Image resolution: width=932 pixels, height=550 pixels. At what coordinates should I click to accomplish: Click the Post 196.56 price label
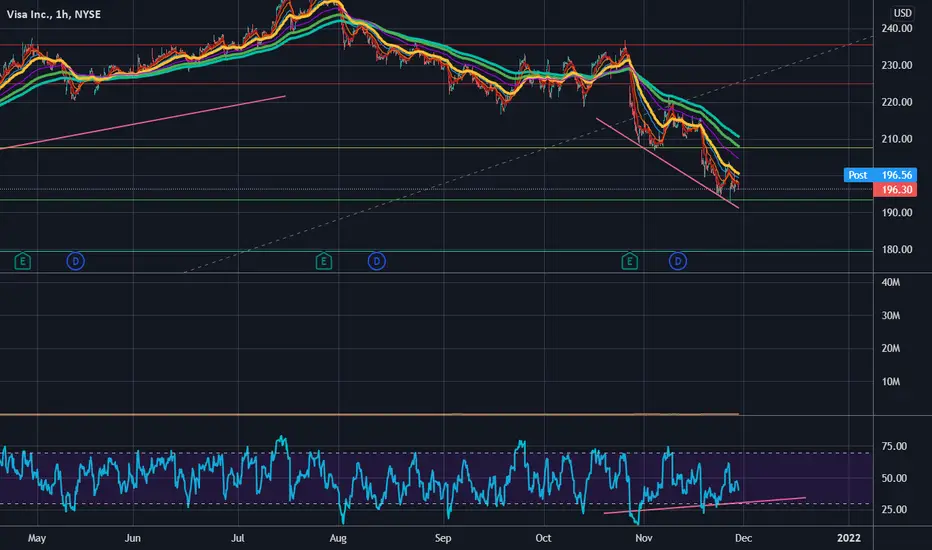tap(880, 175)
